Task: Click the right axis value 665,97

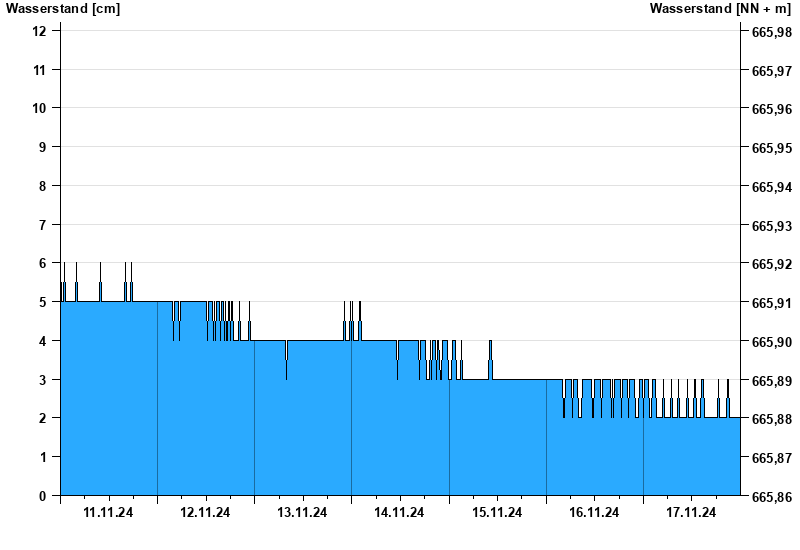Action: click(772, 71)
